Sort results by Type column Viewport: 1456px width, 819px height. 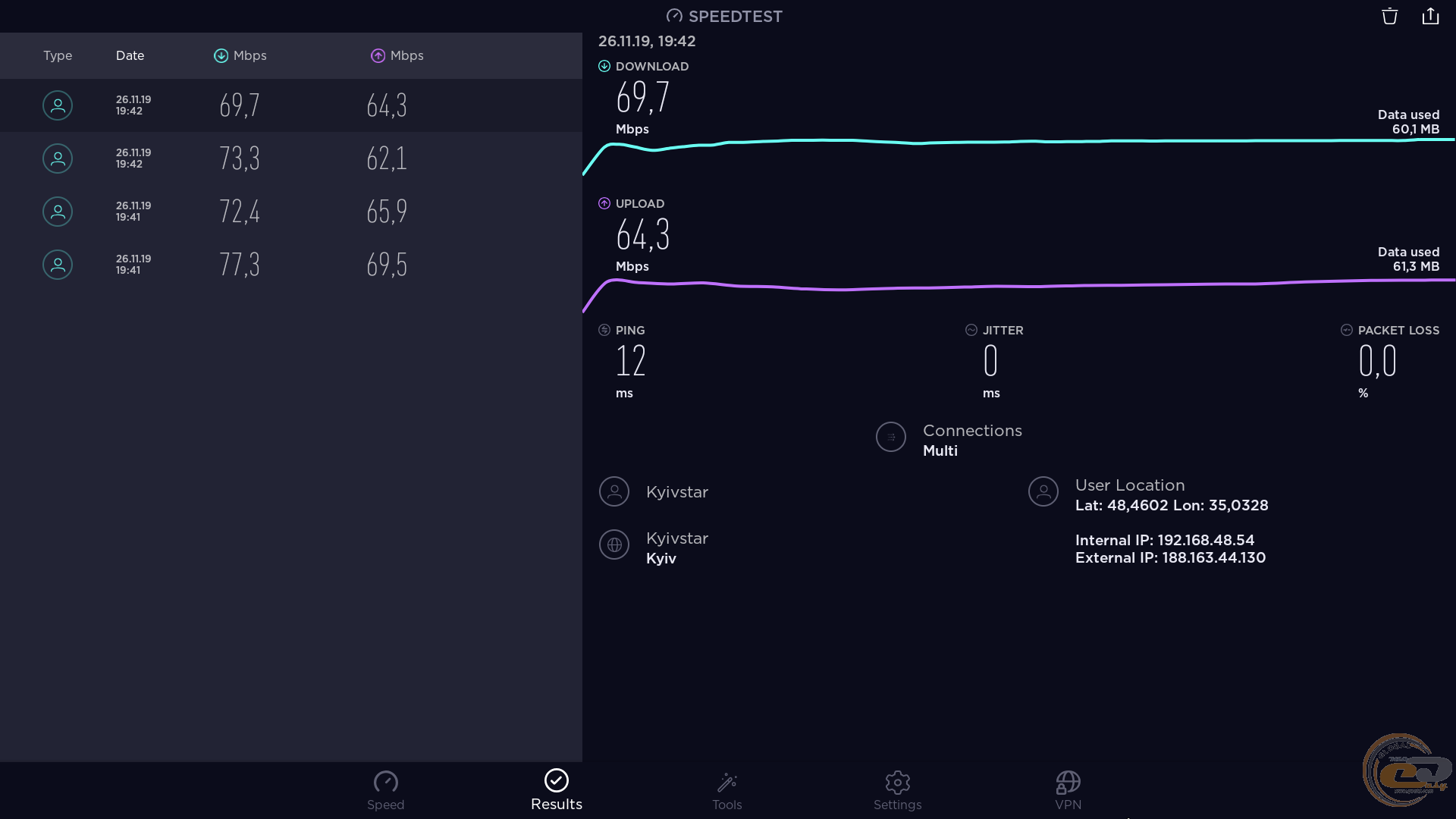tap(58, 55)
